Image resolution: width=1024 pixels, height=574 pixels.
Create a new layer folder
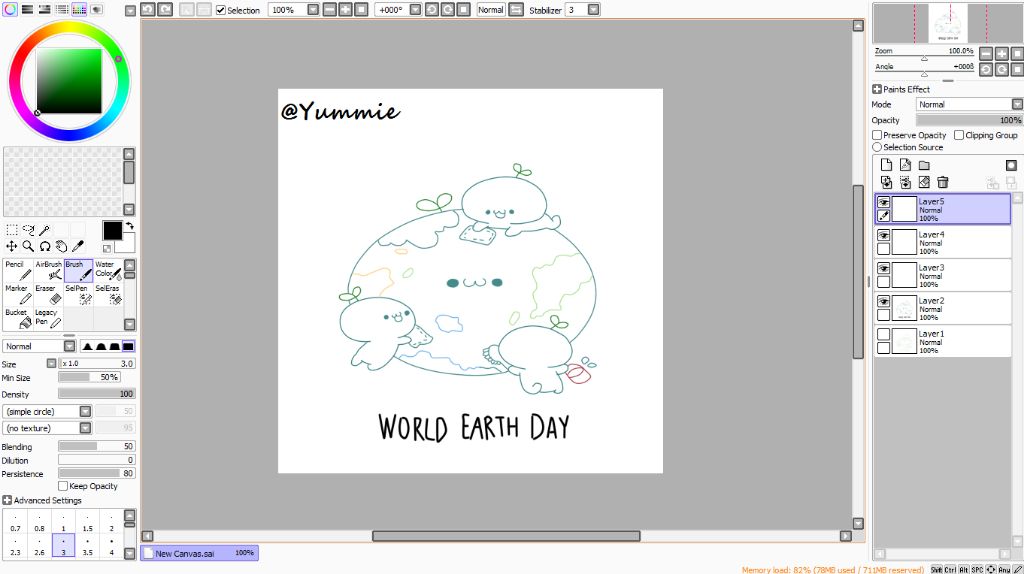(924, 165)
